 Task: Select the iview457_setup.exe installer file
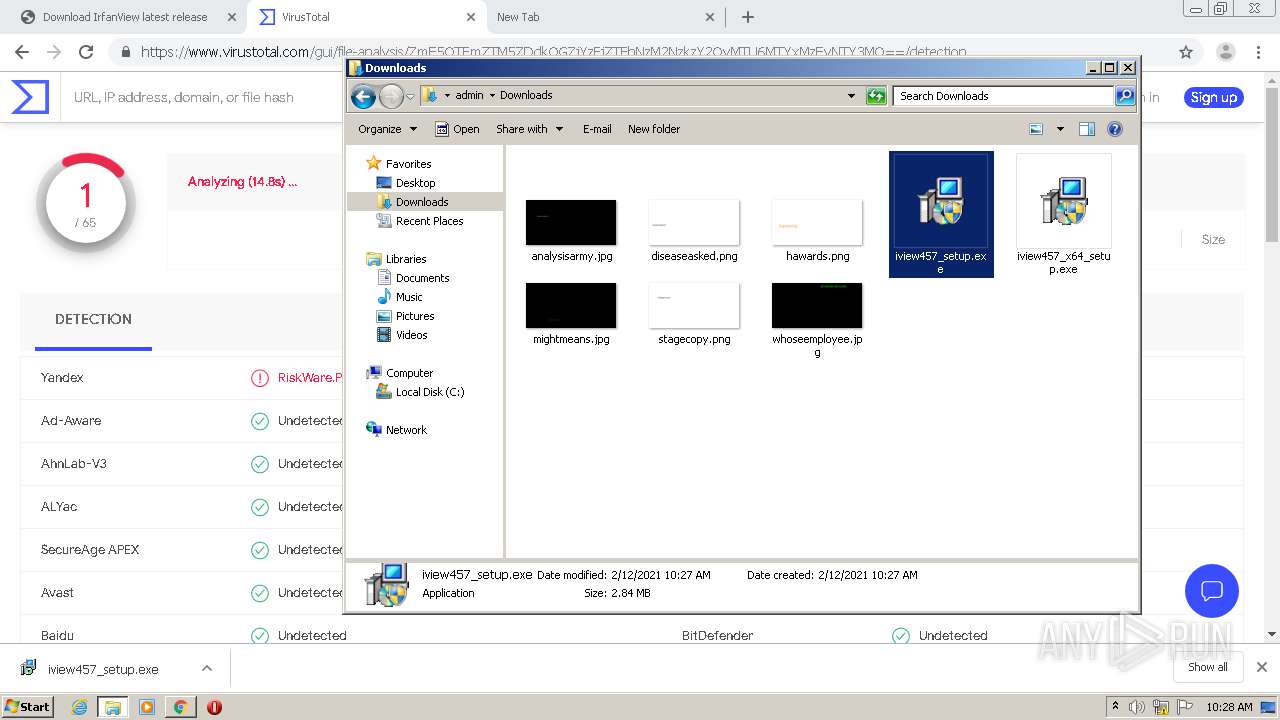coord(941,214)
